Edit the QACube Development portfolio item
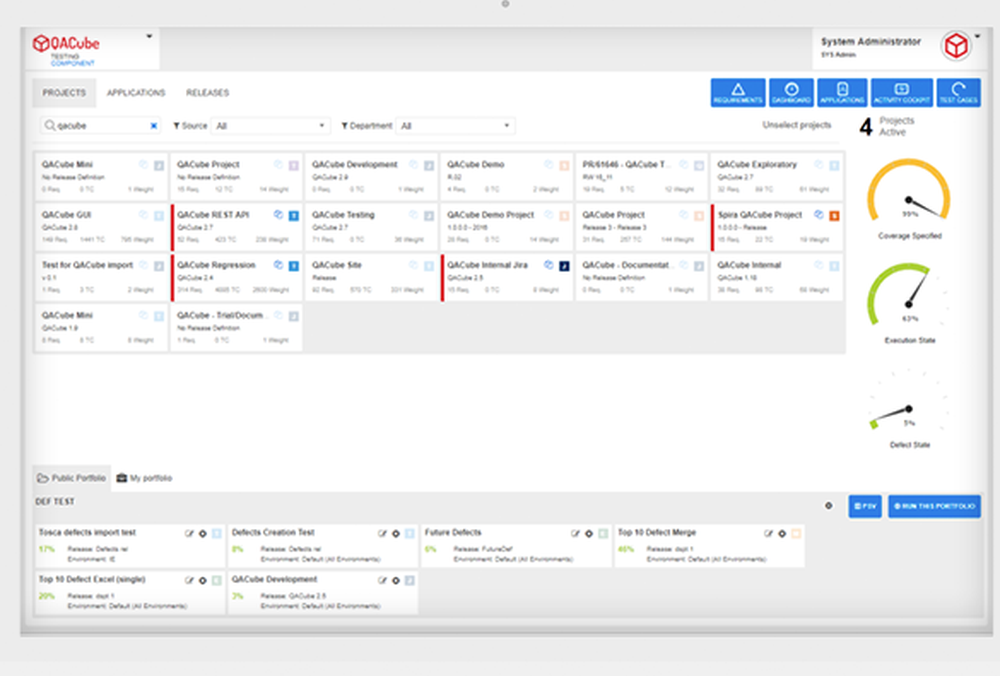Viewport: 1000px width, 676px height. [x=382, y=580]
